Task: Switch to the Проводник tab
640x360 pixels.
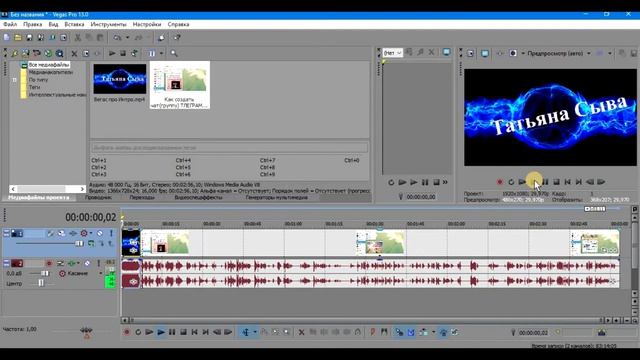Action: coord(98,198)
